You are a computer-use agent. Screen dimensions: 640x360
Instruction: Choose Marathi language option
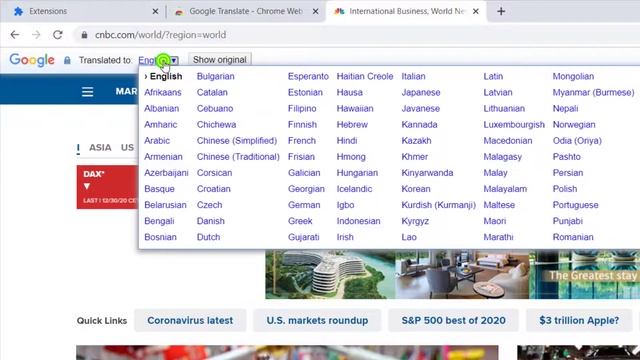tap(498, 237)
